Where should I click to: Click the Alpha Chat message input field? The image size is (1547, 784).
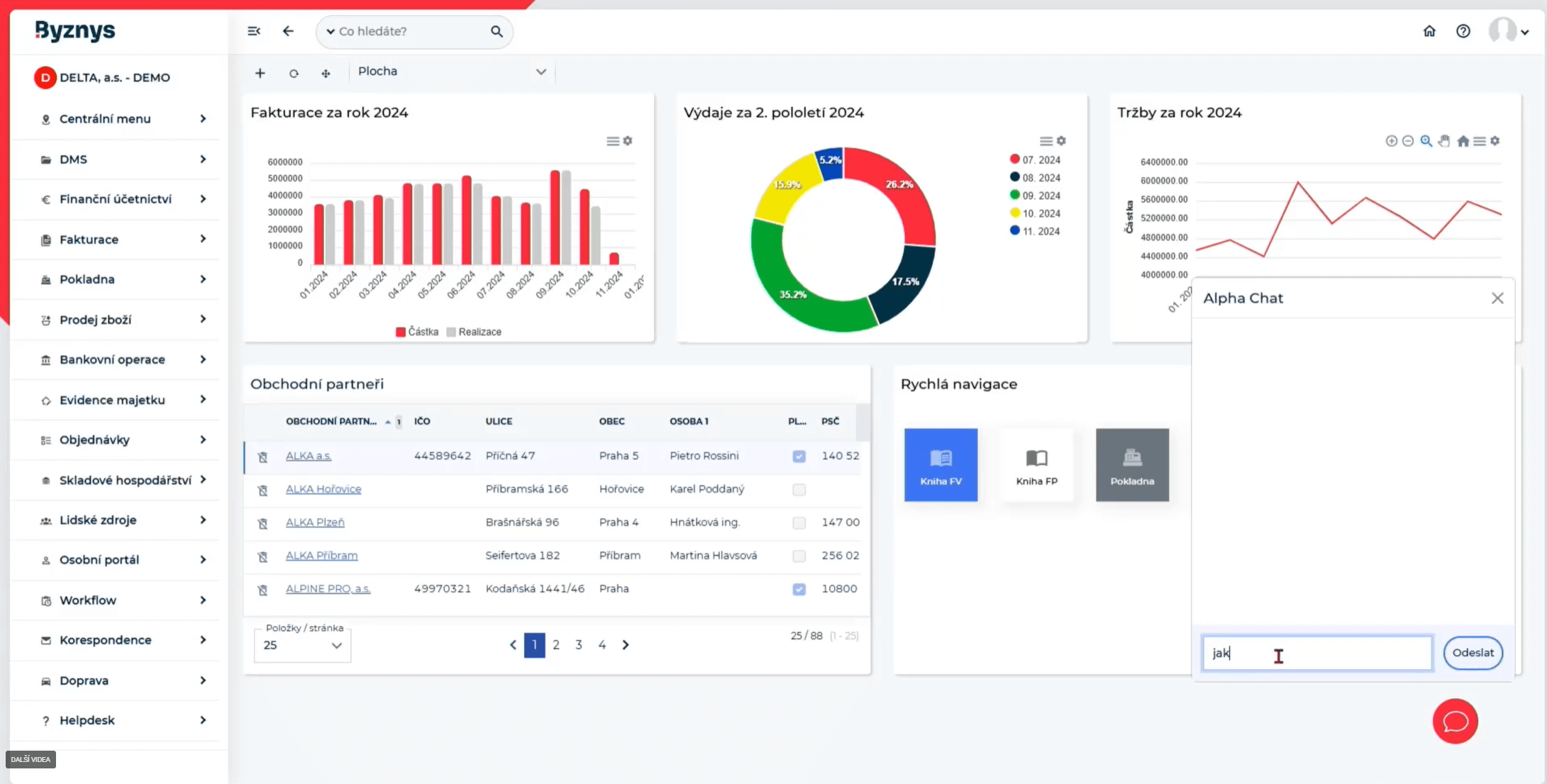(1317, 653)
